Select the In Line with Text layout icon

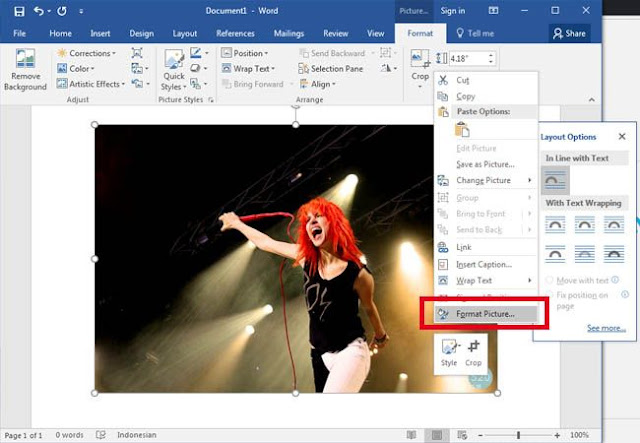pyautogui.click(x=556, y=180)
